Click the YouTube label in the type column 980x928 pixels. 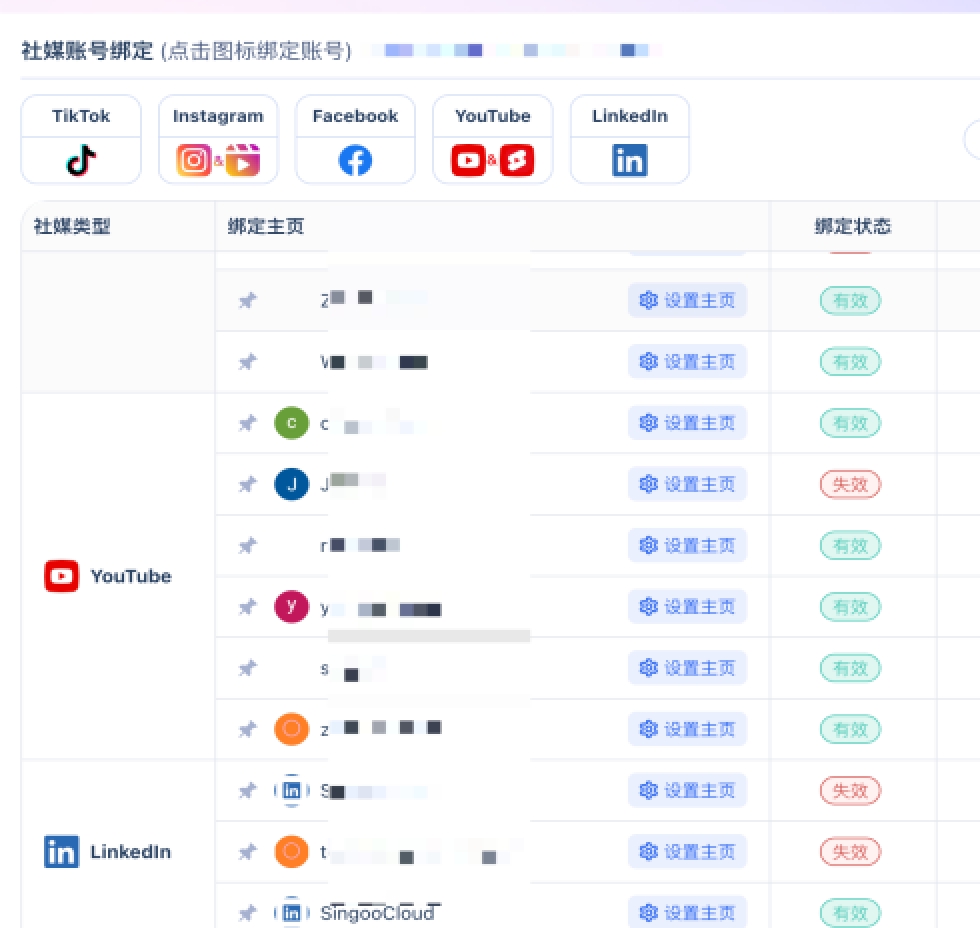pos(131,576)
